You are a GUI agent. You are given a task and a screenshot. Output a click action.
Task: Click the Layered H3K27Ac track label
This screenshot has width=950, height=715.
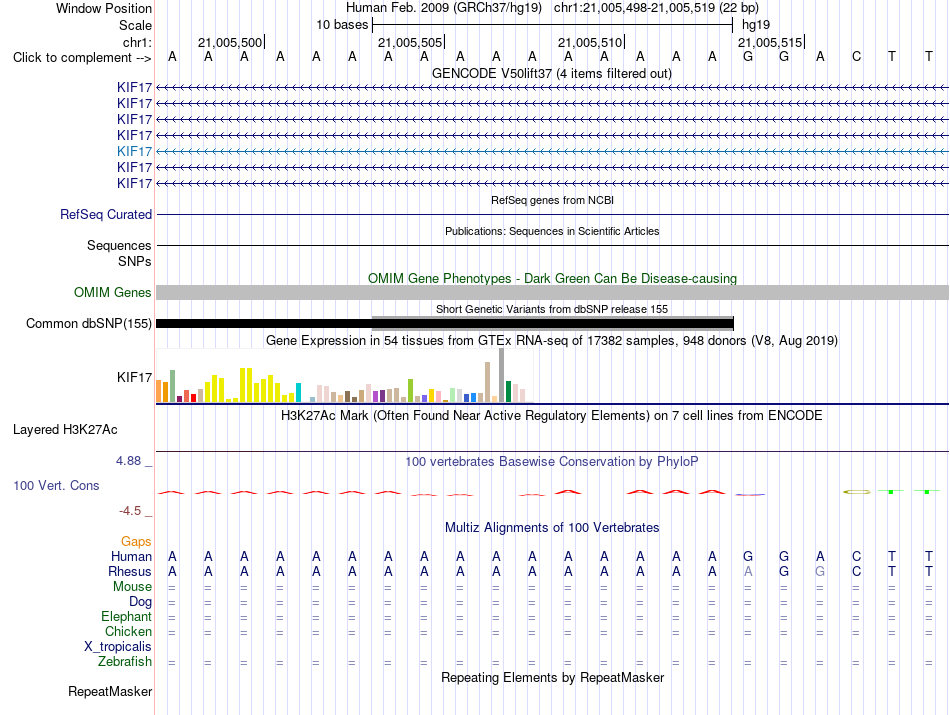[x=65, y=430]
